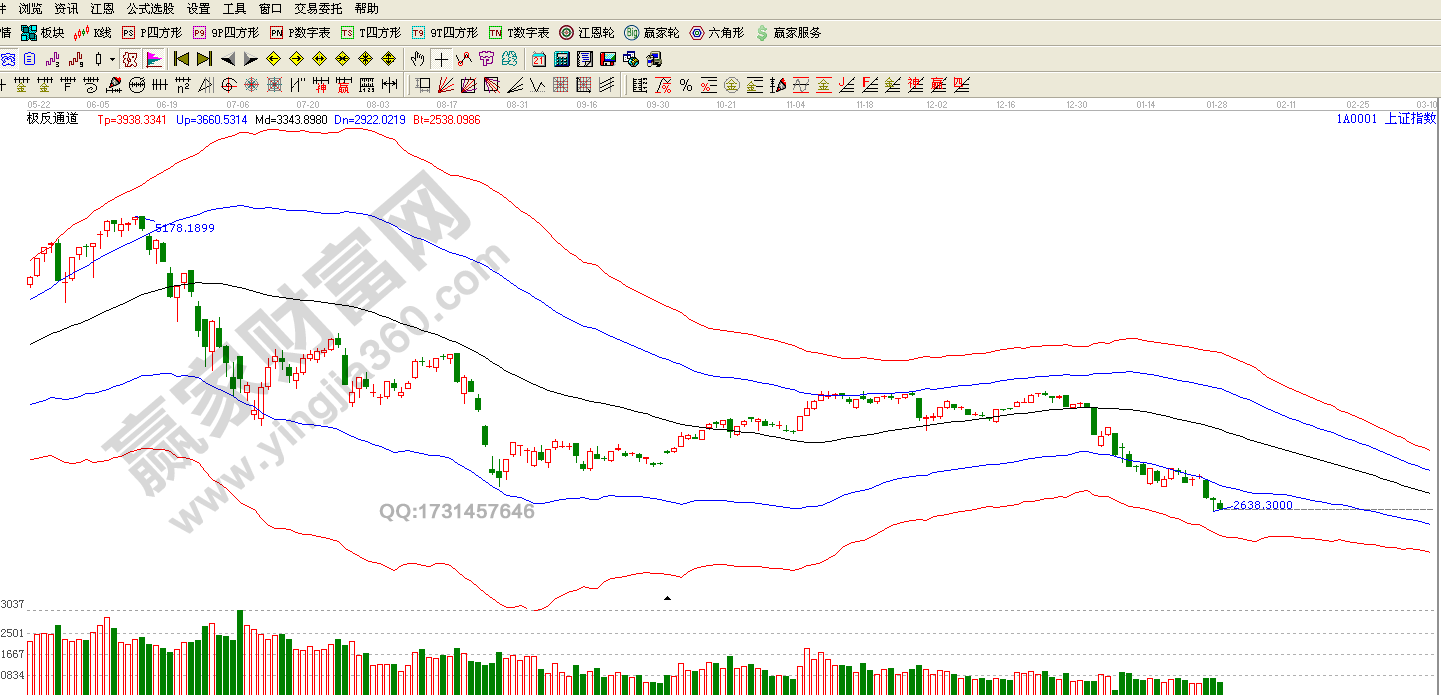This screenshot has width=1441, height=695.
Task: Toggle the pink flag chart button
Action: 153,59
